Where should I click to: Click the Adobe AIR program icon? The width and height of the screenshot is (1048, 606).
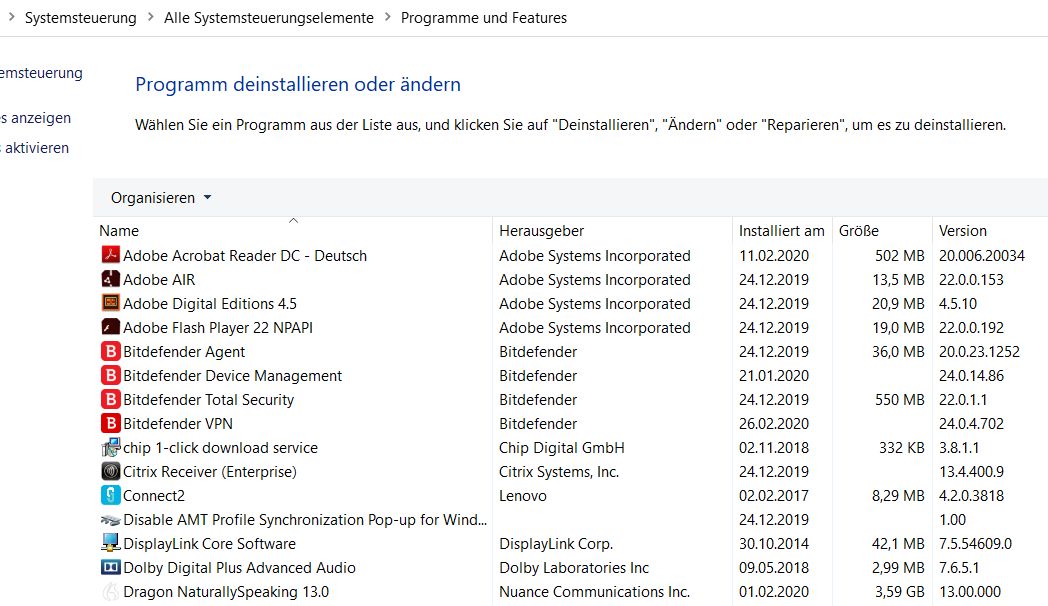click(110, 279)
